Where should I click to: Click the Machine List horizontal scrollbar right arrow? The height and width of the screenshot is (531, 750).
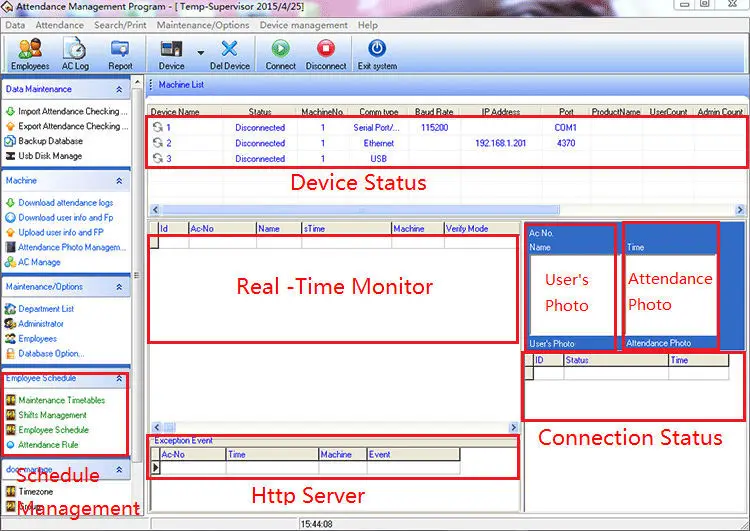740,210
